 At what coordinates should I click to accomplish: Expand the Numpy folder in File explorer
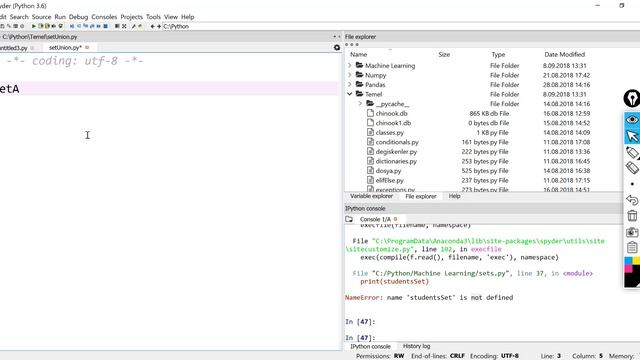point(350,75)
